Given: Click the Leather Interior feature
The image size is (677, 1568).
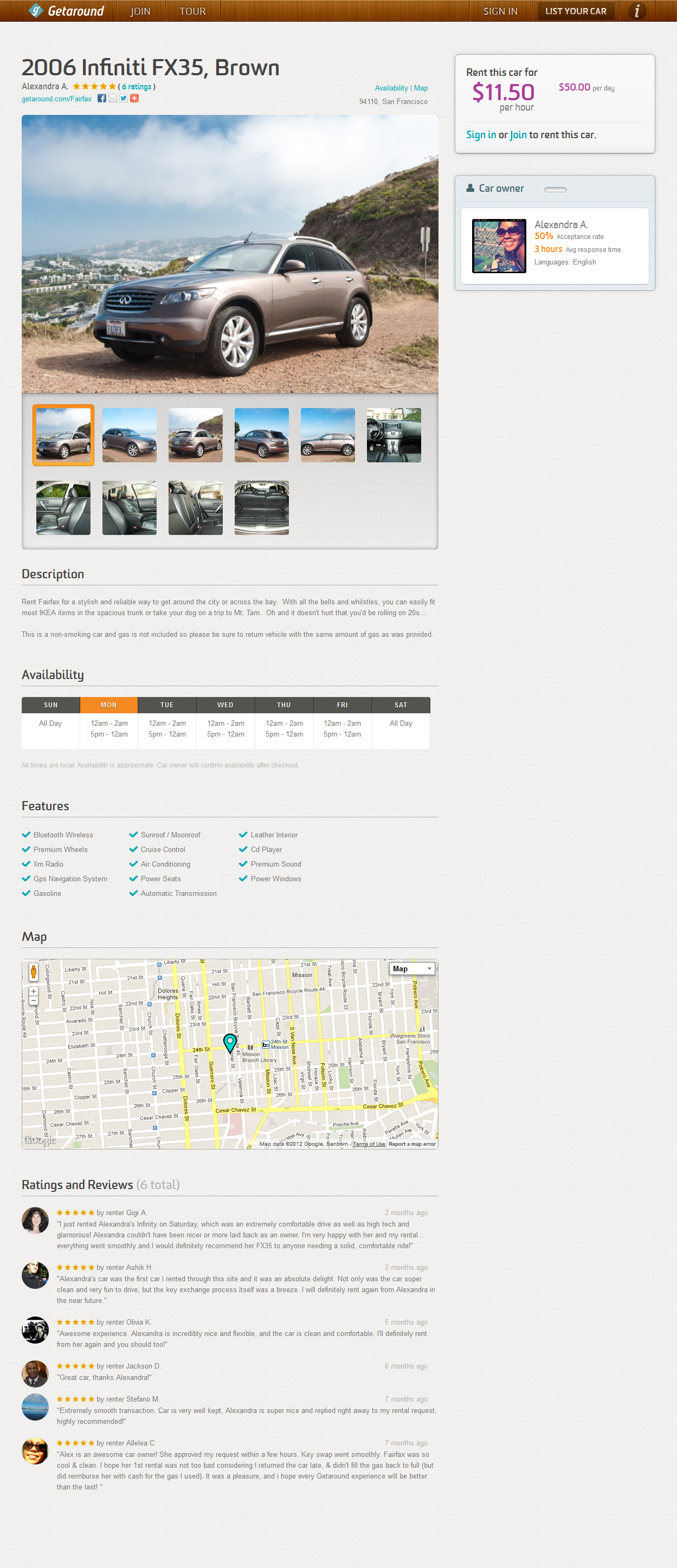Looking at the screenshot, I should [x=274, y=835].
